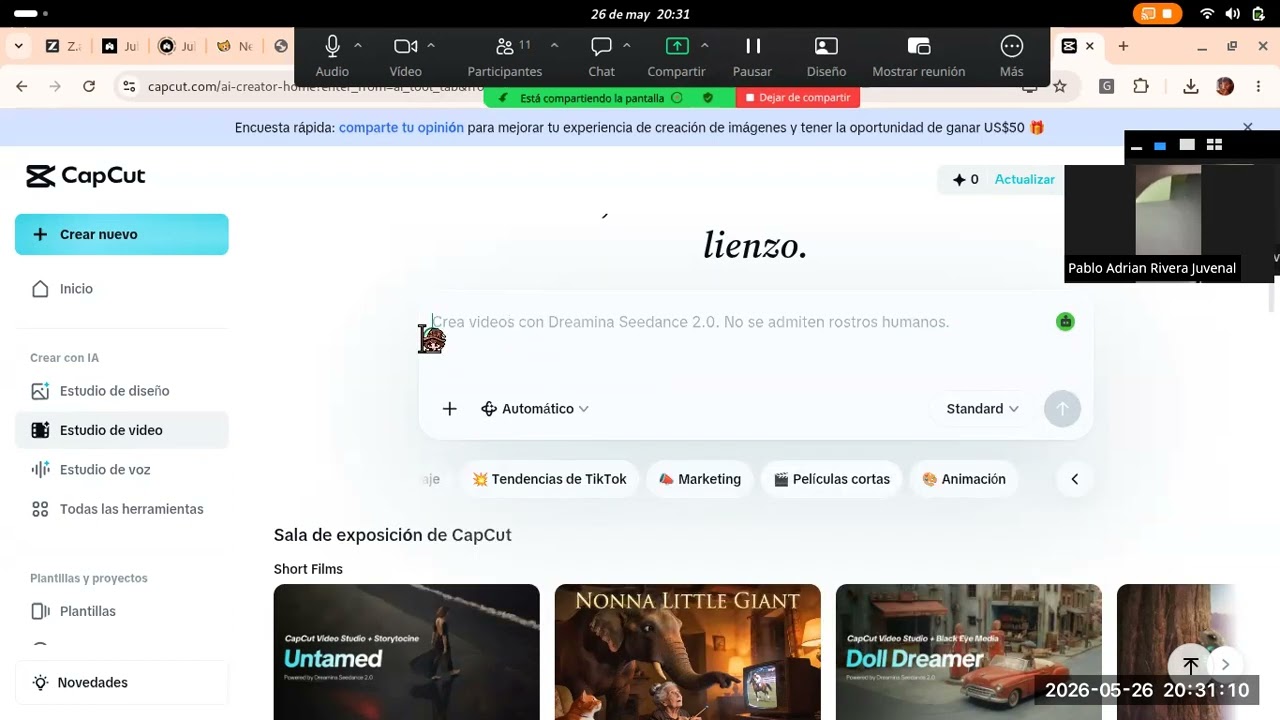The image size is (1280, 720).
Task: Click the green robot icon in prompt box
Action: coord(1065,322)
